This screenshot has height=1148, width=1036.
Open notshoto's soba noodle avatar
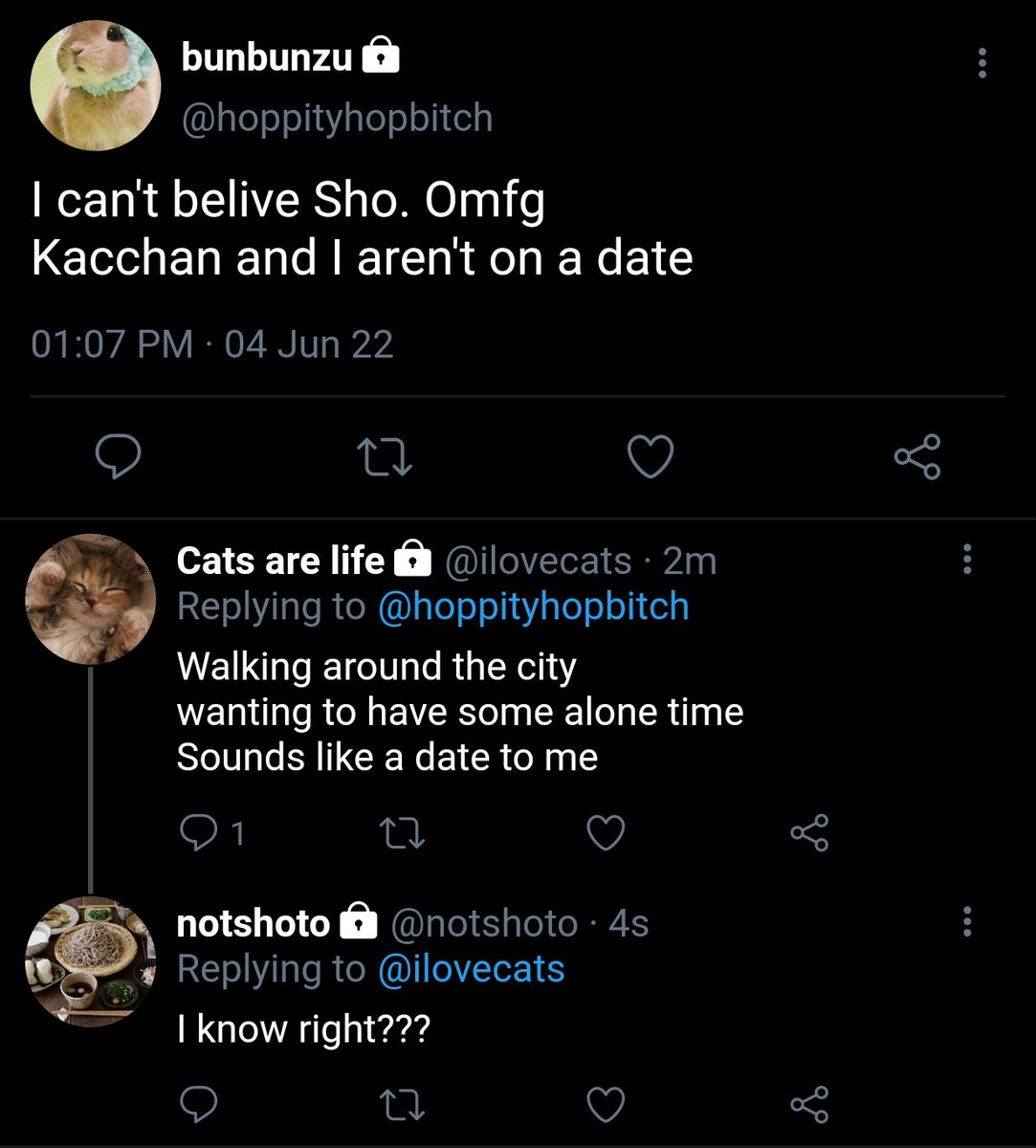click(x=90, y=961)
